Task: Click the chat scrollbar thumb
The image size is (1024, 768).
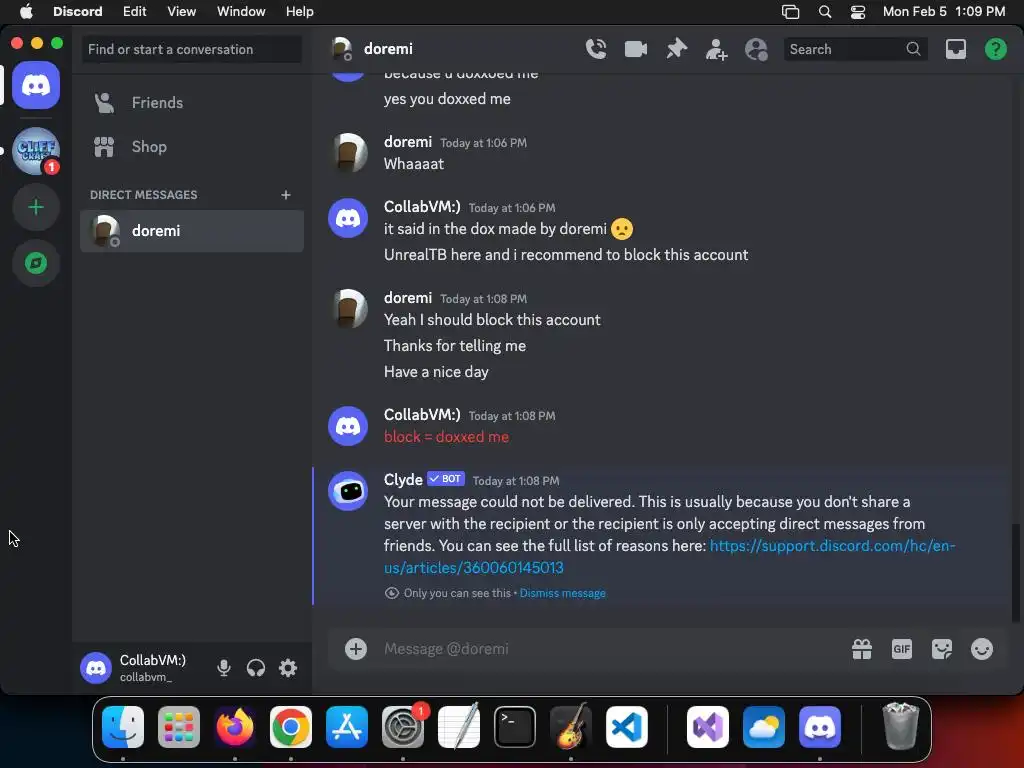Action: (1015, 572)
